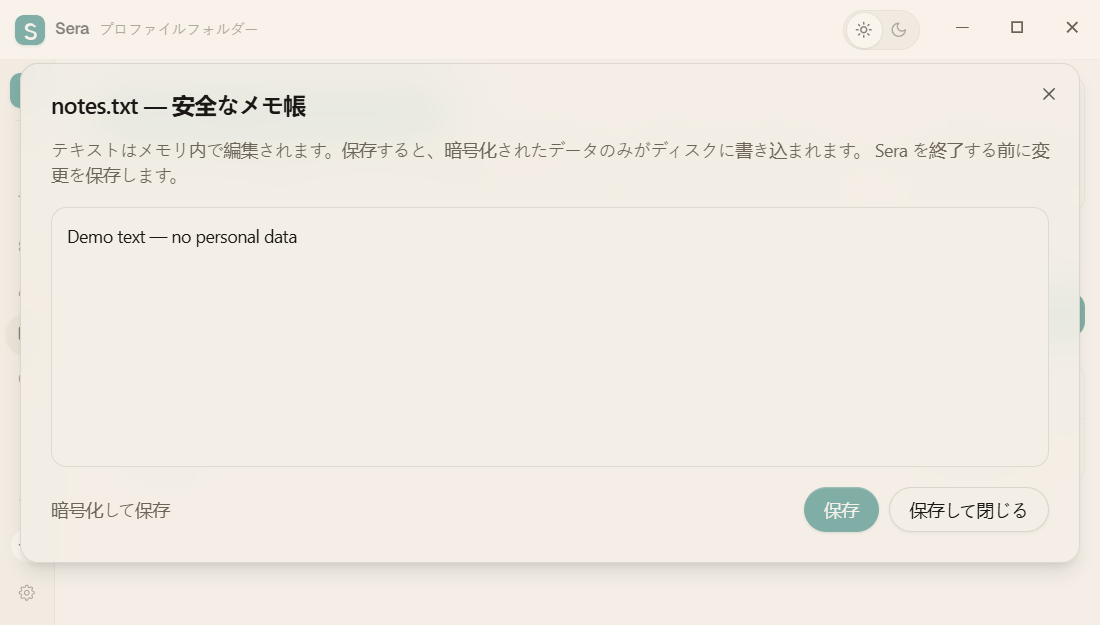1100x625 pixels.
Task: Switch to light theme sun icon
Action: click(x=864, y=30)
